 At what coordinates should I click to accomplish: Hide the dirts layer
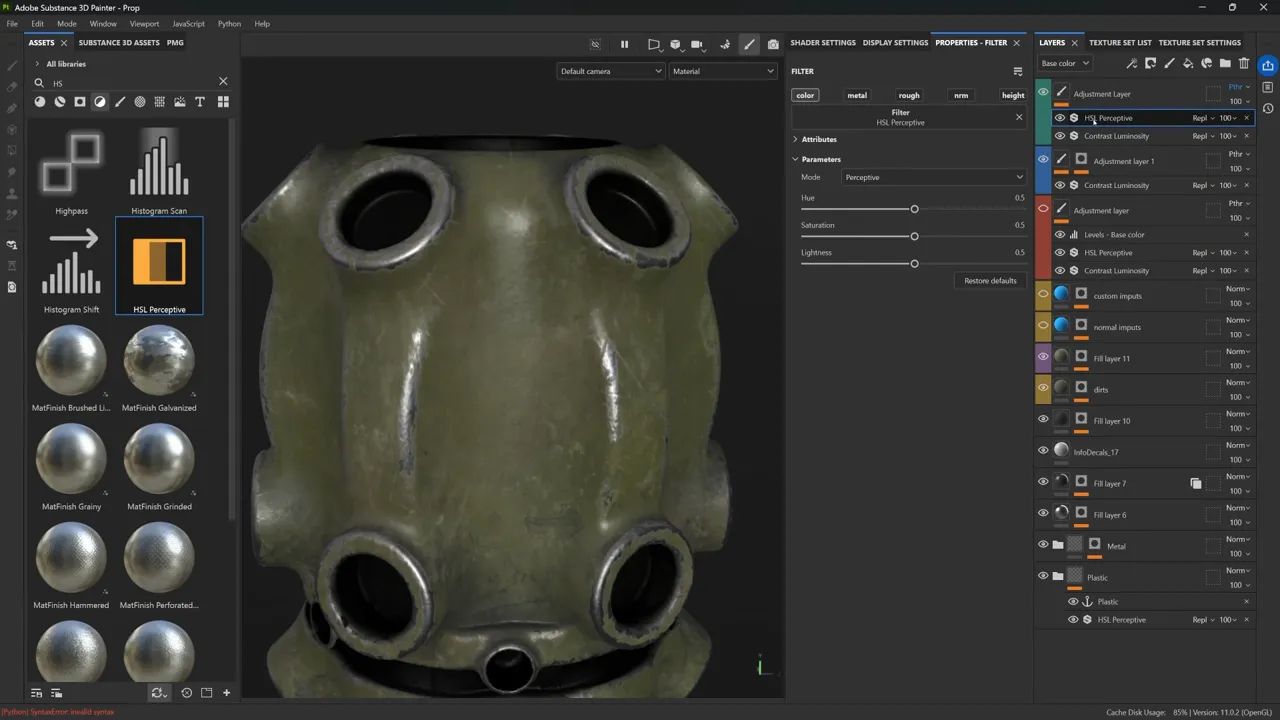[1043, 388]
